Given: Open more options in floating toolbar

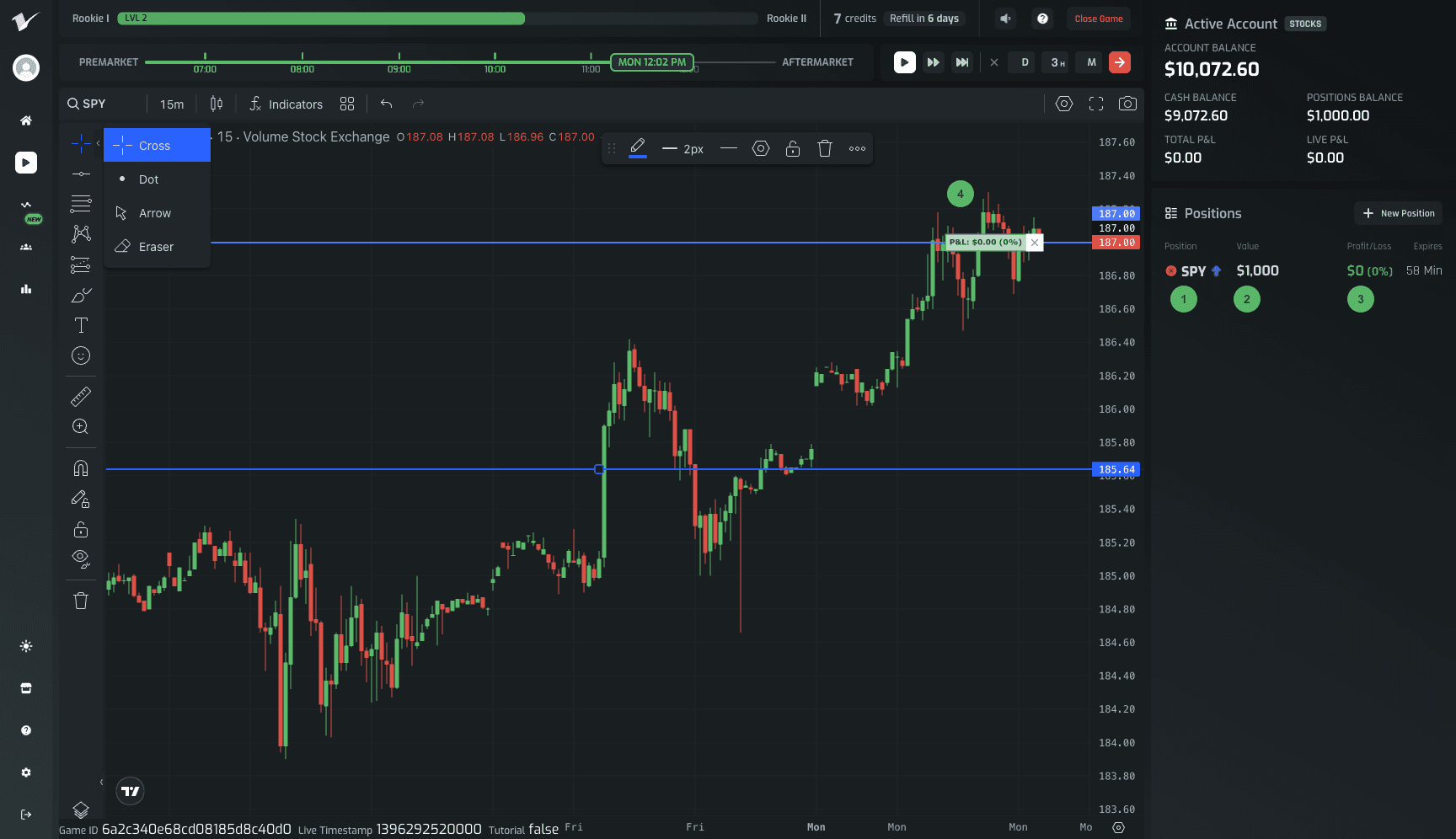Looking at the screenshot, I should click(x=857, y=149).
